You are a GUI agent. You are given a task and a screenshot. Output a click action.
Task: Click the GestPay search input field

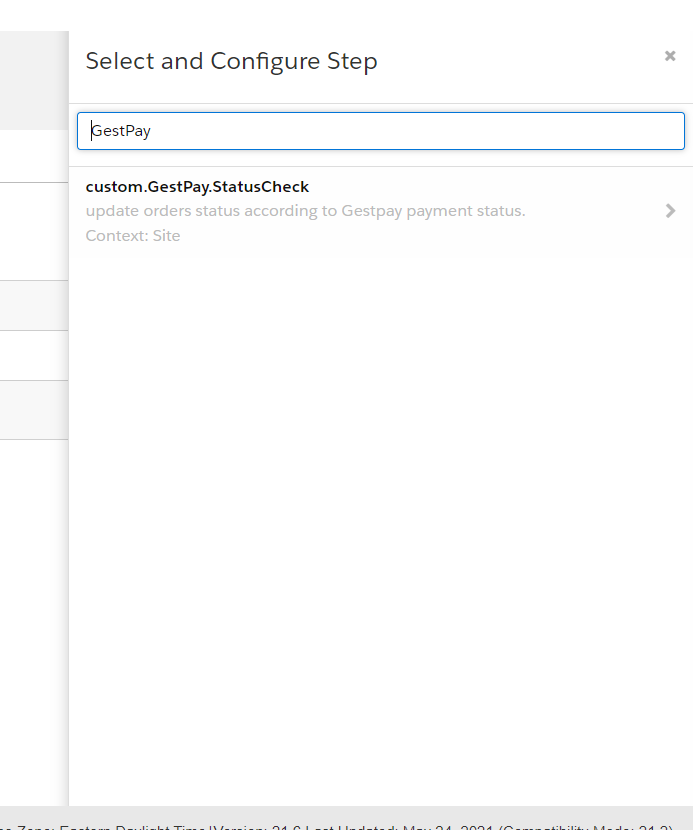381,131
